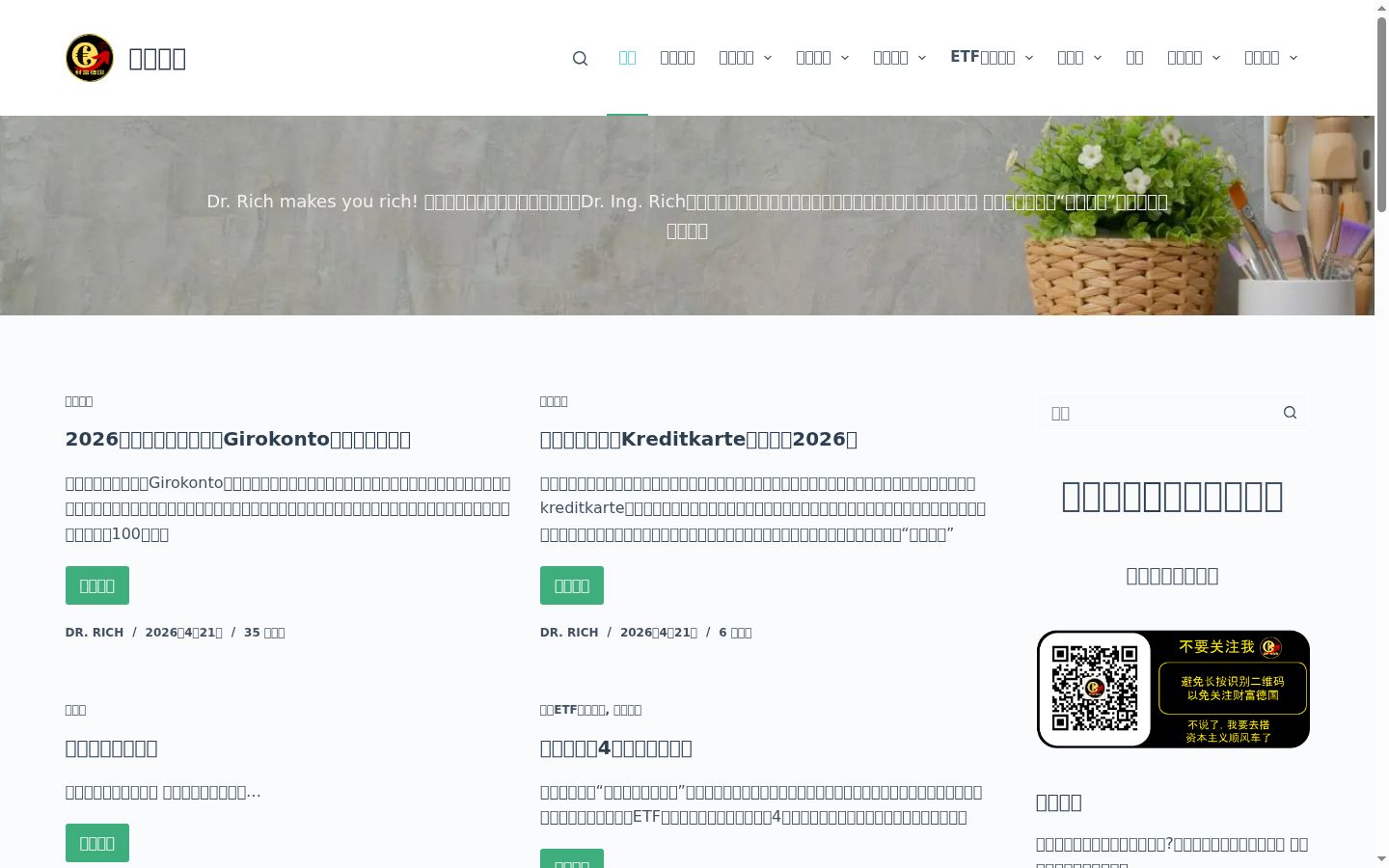Screen dimensions: 1389x868
Task: Click the green button under the Kreditkarte article
Action: click(572, 585)
